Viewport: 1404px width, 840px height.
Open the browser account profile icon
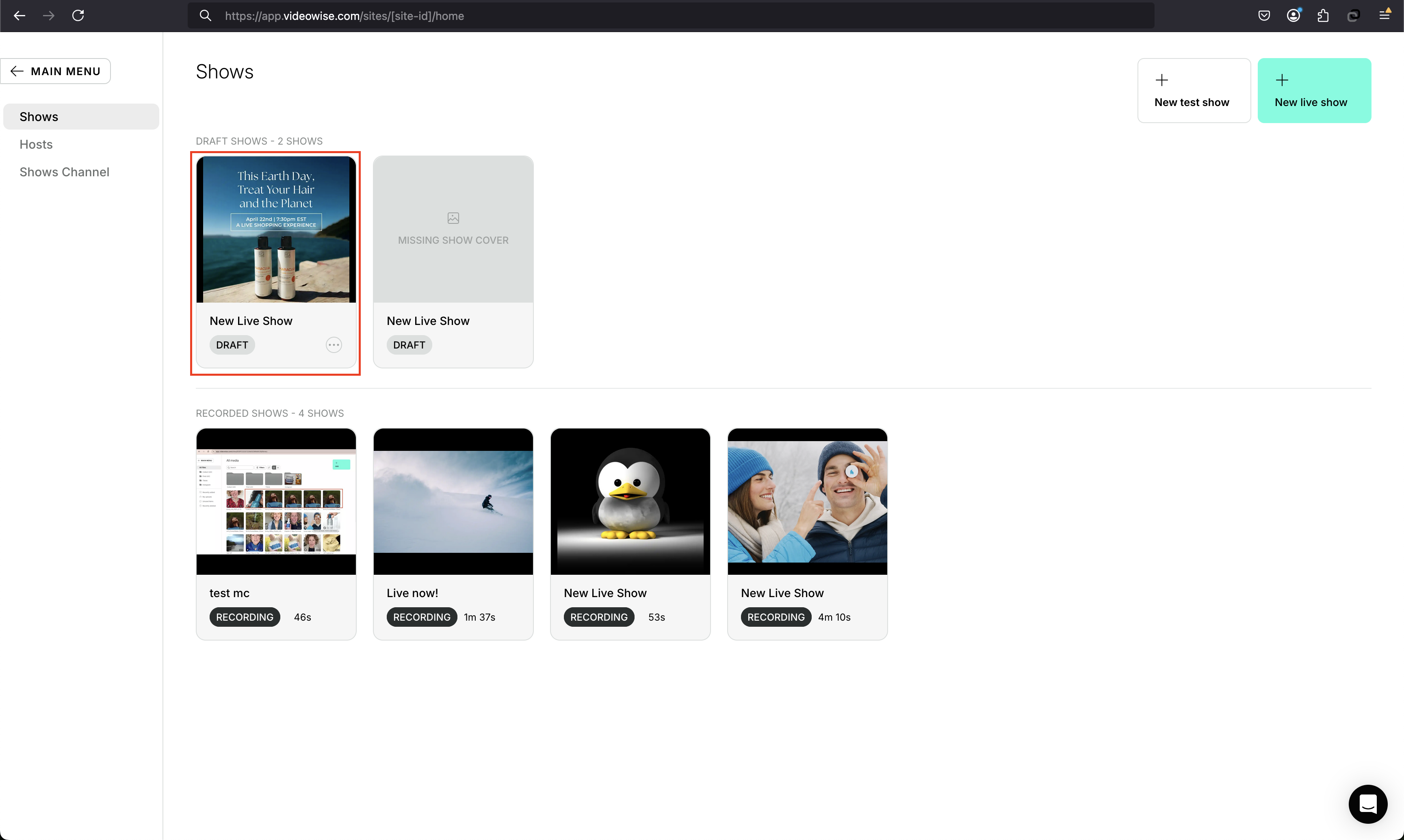point(1293,16)
